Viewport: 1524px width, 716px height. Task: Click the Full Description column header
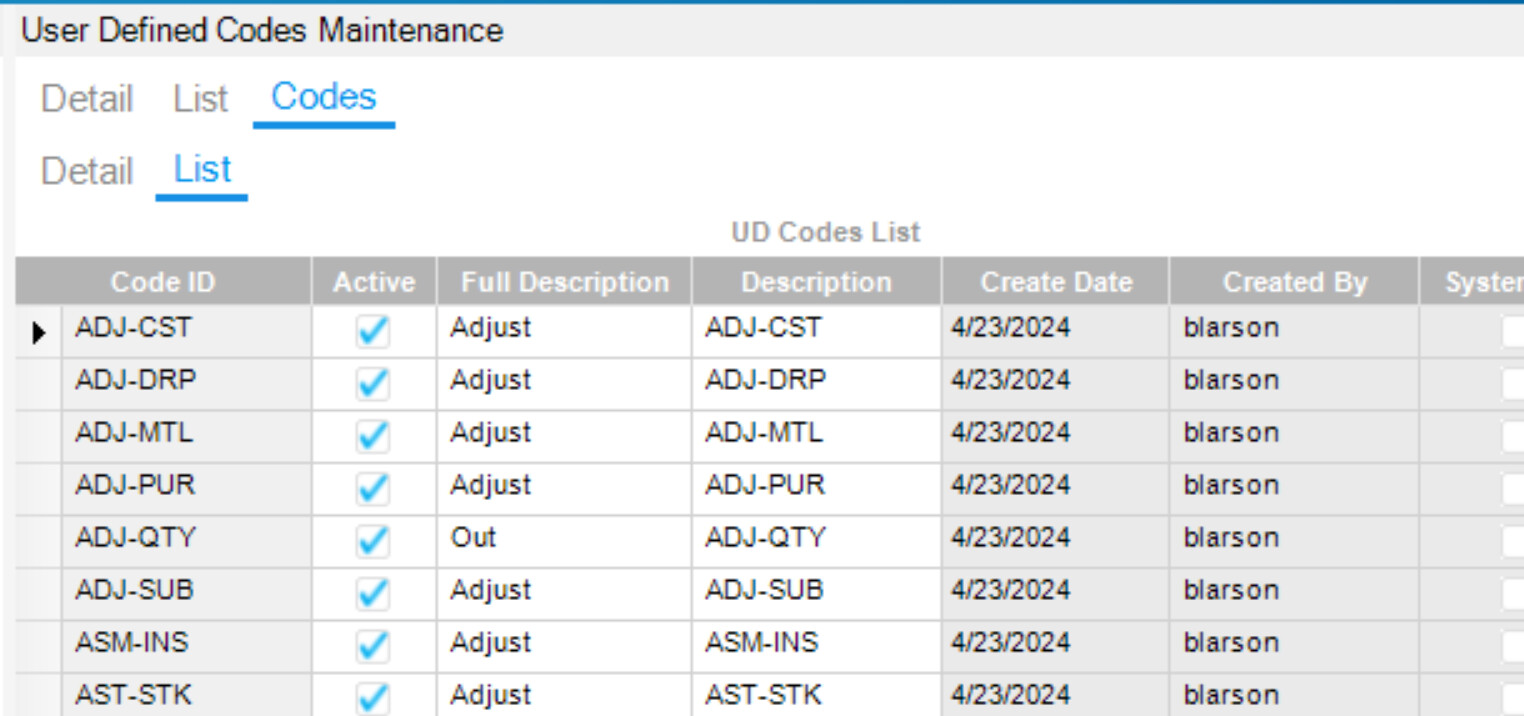[x=564, y=283]
